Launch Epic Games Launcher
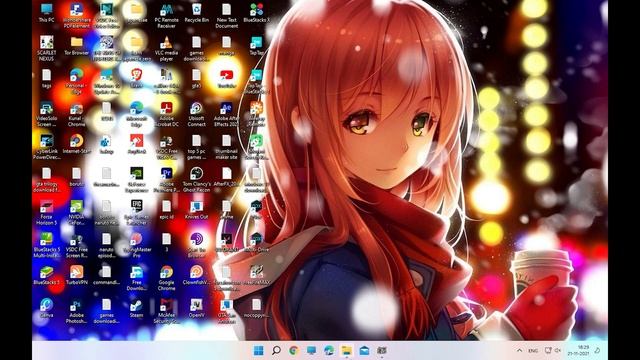This screenshot has width=640, height=360. pyautogui.click(x=136, y=213)
